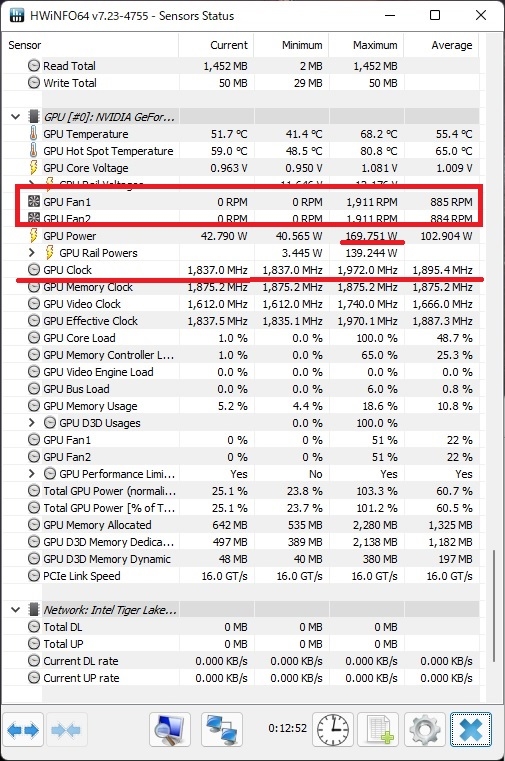Start logging with the sheet-plus icon
Screen dimensions: 505x761
pos(378,729)
